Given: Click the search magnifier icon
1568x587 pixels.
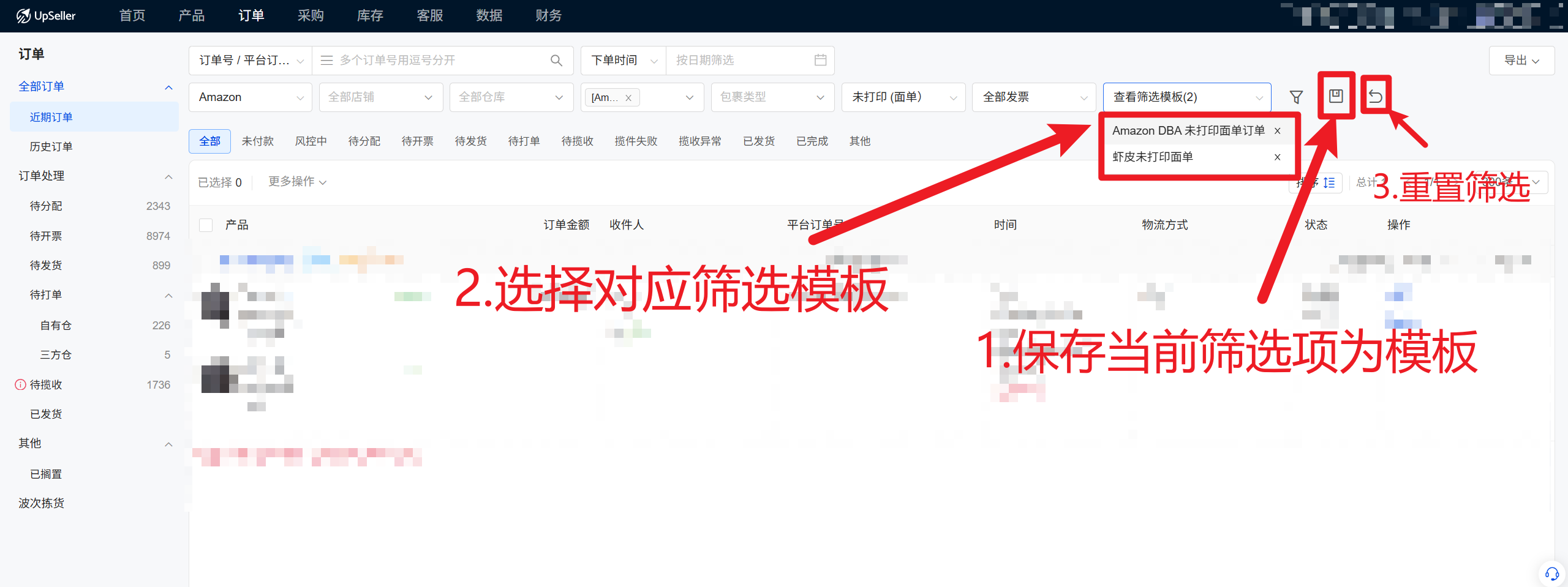Looking at the screenshot, I should pyautogui.click(x=556, y=60).
